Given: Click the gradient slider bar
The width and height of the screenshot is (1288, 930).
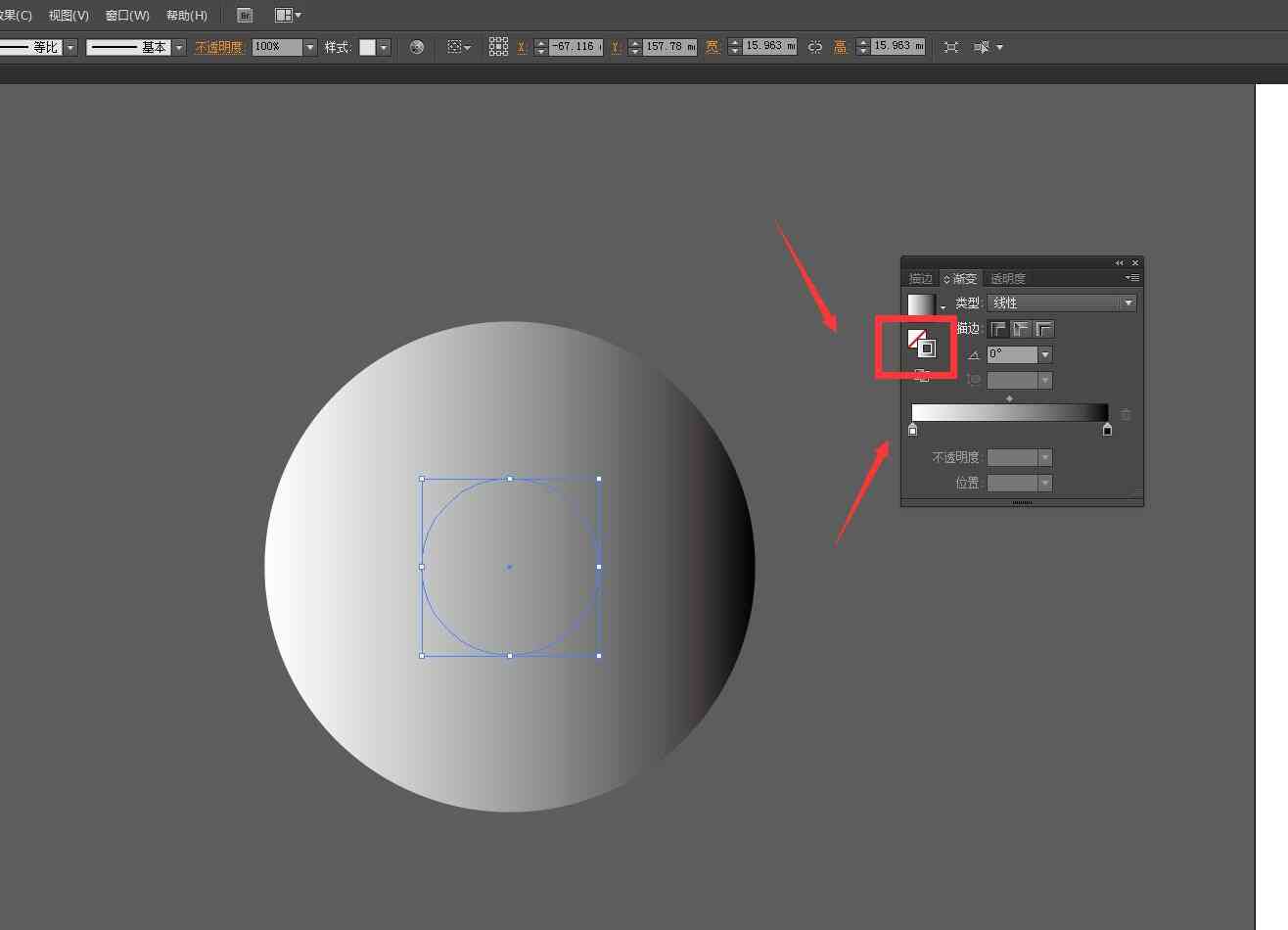Looking at the screenshot, I should click(x=1010, y=413).
